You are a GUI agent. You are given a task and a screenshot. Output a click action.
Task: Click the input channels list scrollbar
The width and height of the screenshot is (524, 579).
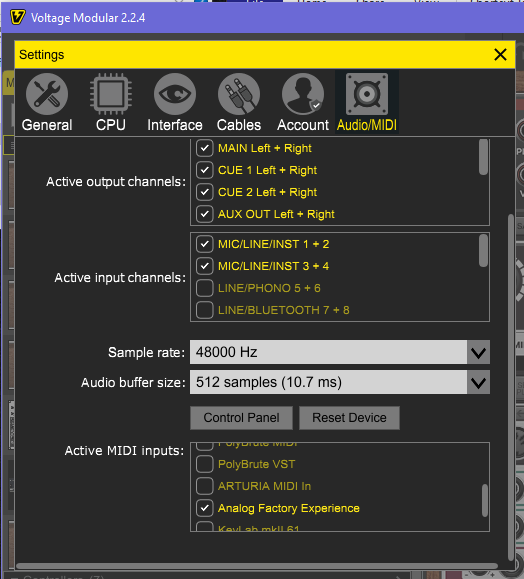[483, 251]
